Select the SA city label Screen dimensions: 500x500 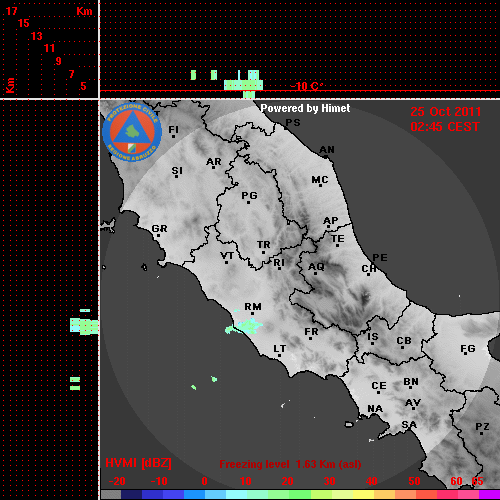409,425
